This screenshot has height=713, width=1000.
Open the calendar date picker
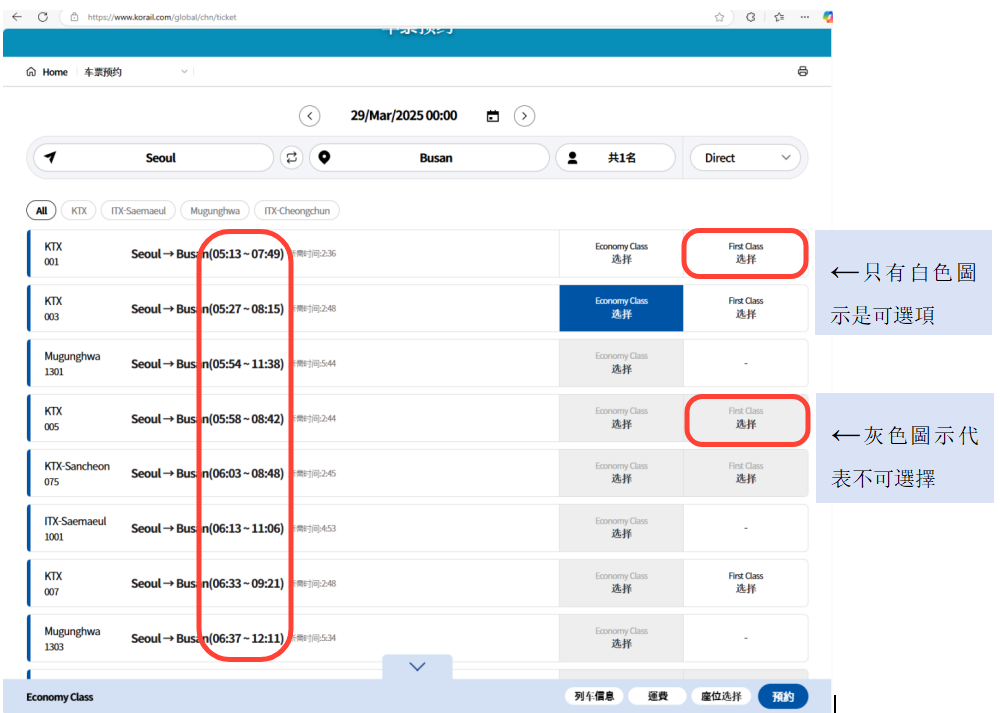click(x=492, y=116)
